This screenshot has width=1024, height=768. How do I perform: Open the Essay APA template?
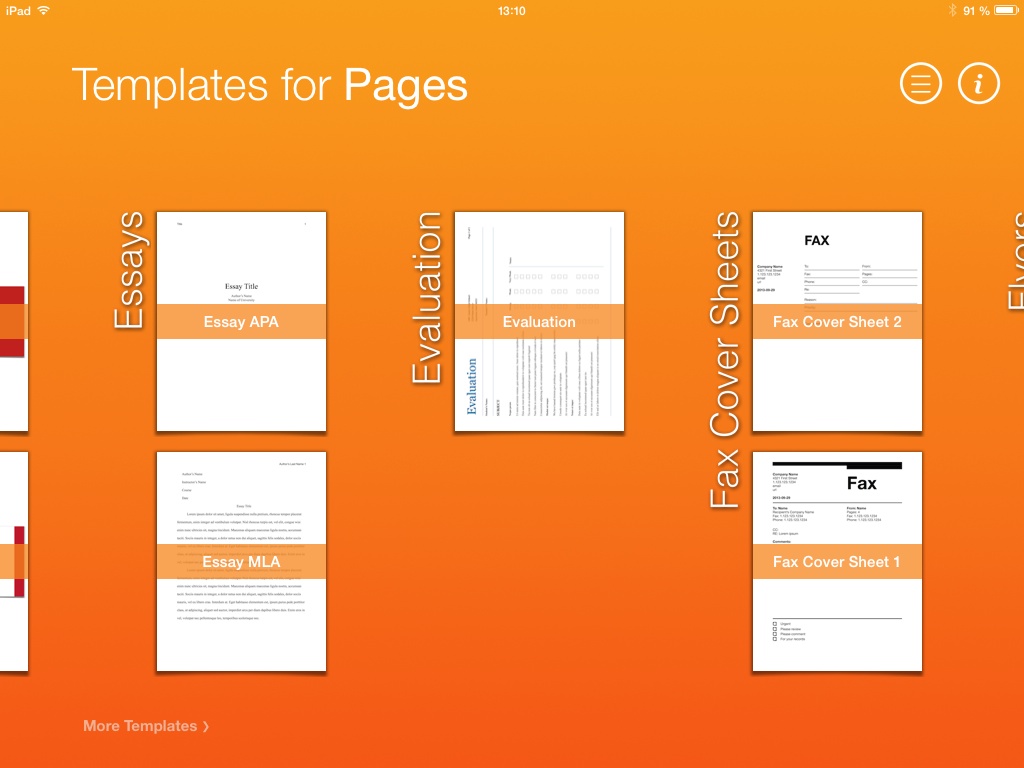[x=241, y=321]
